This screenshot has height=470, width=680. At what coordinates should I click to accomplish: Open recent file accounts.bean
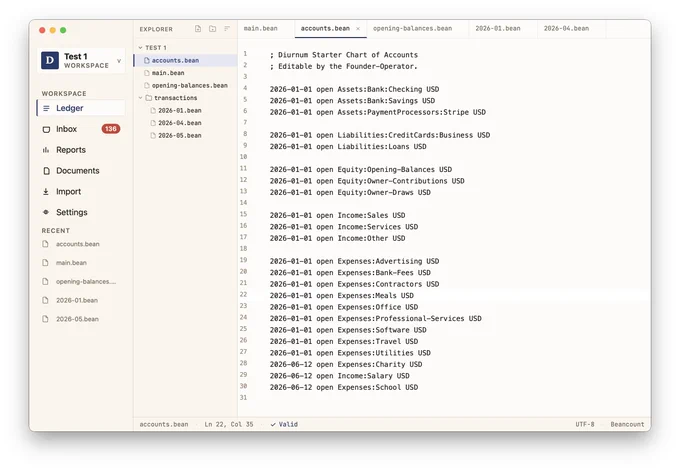coord(81,244)
